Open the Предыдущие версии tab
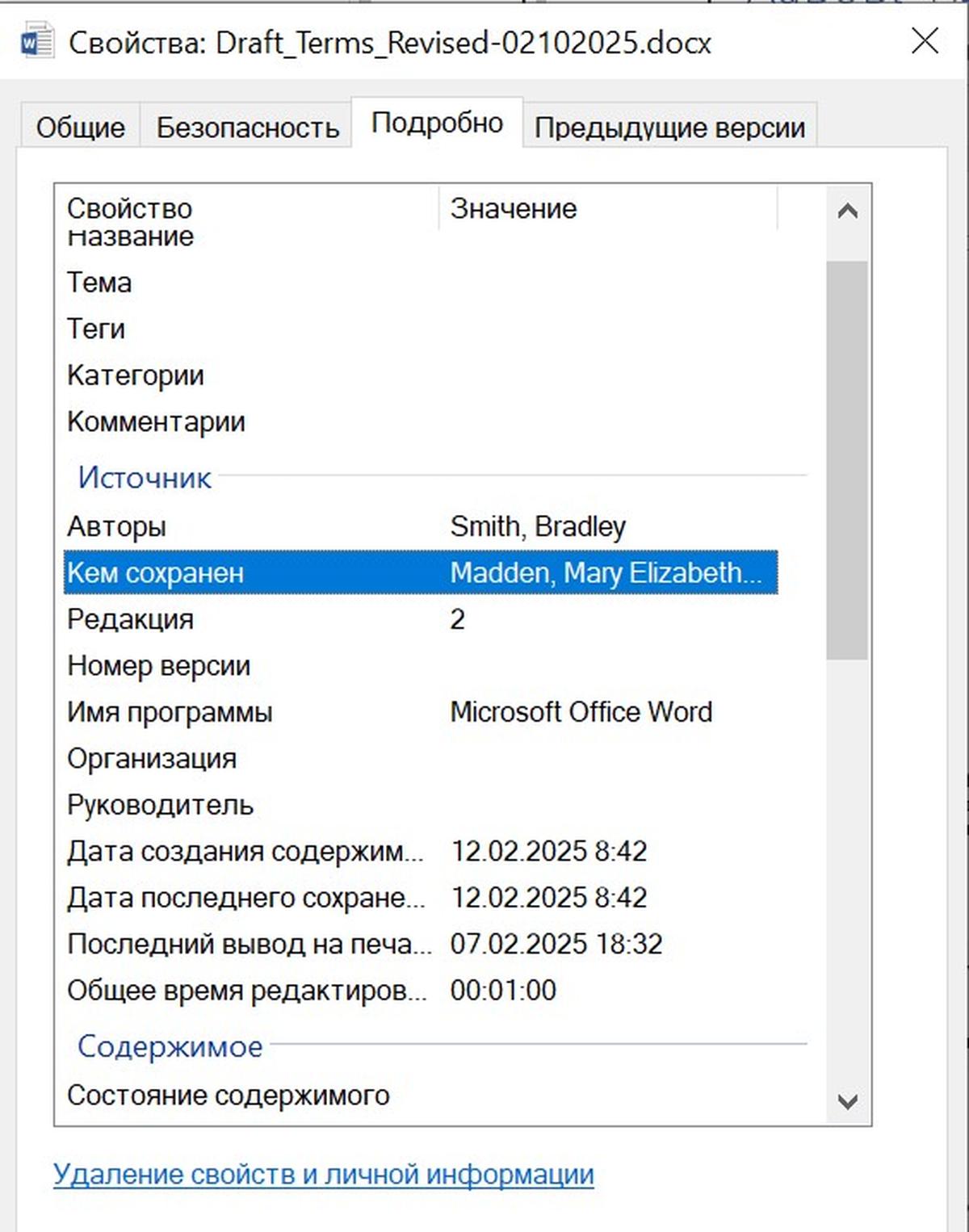This screenshot has width=969, height=1232. coord(669,128)
